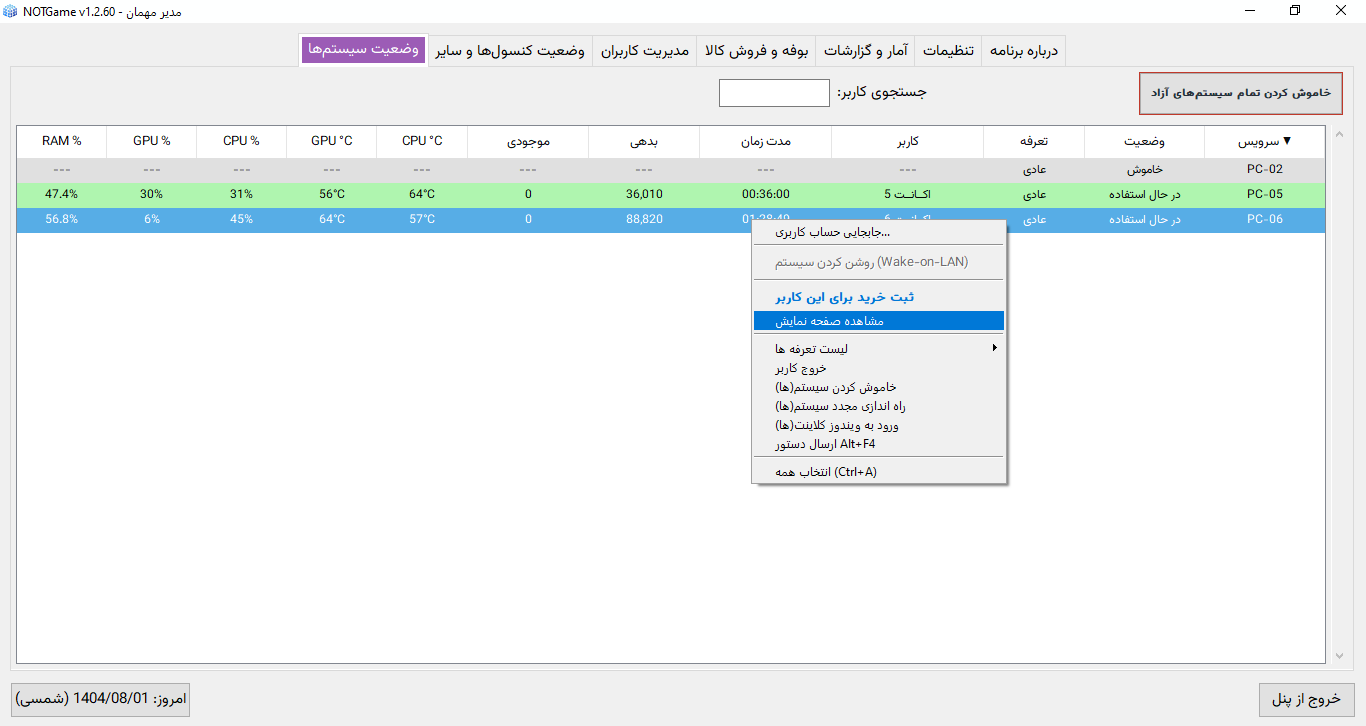Choose 'خاموش کردن سیستم(ها)' from the menu

point(878,388)
